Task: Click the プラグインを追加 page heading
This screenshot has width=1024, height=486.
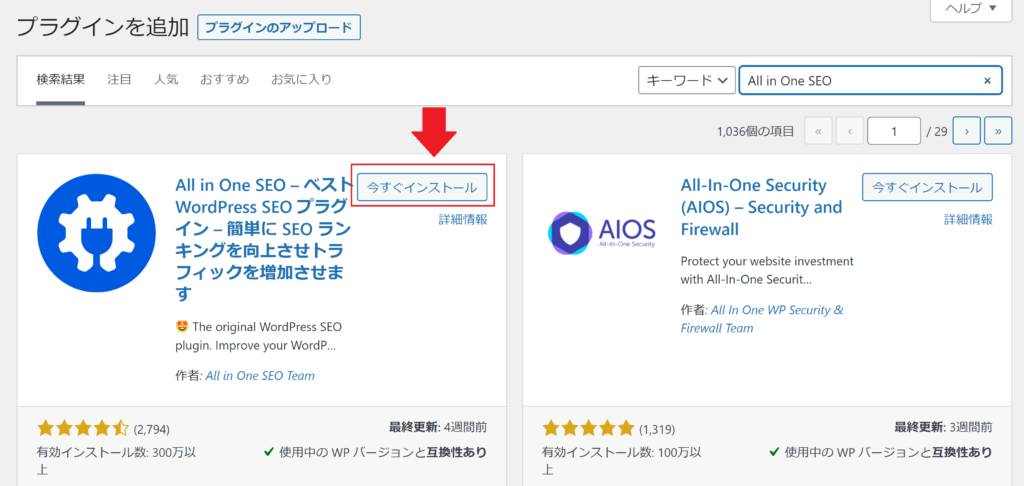Action: 102,28
